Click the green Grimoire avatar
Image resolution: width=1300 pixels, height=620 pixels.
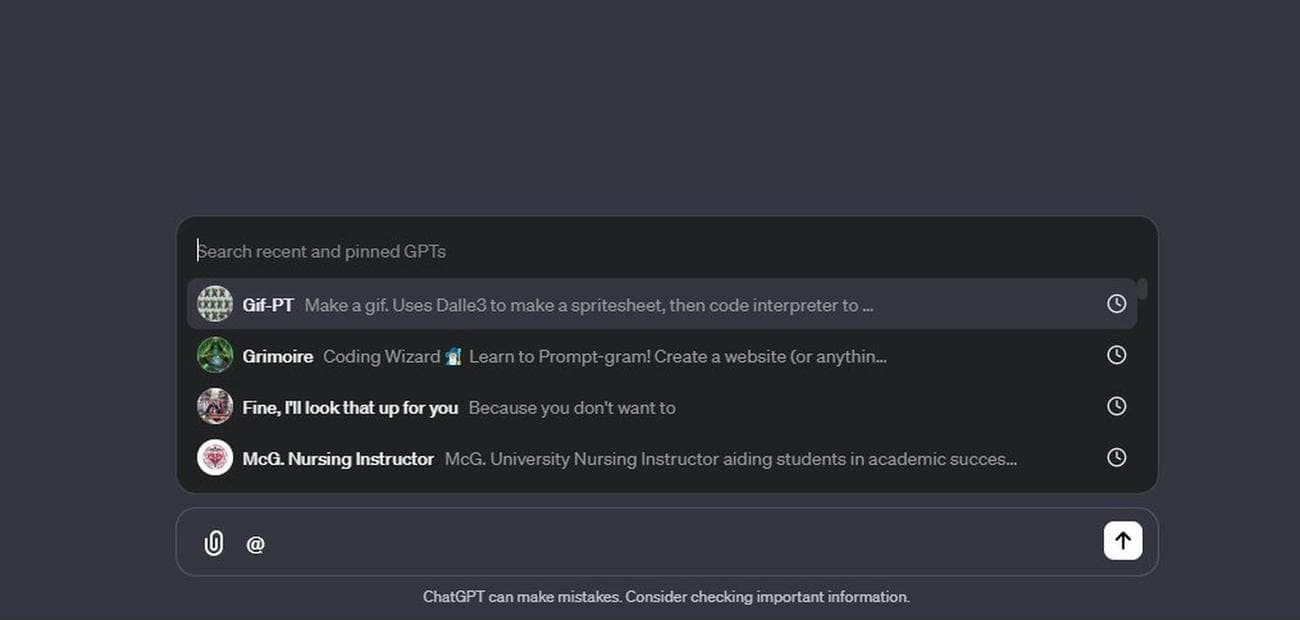215,355
